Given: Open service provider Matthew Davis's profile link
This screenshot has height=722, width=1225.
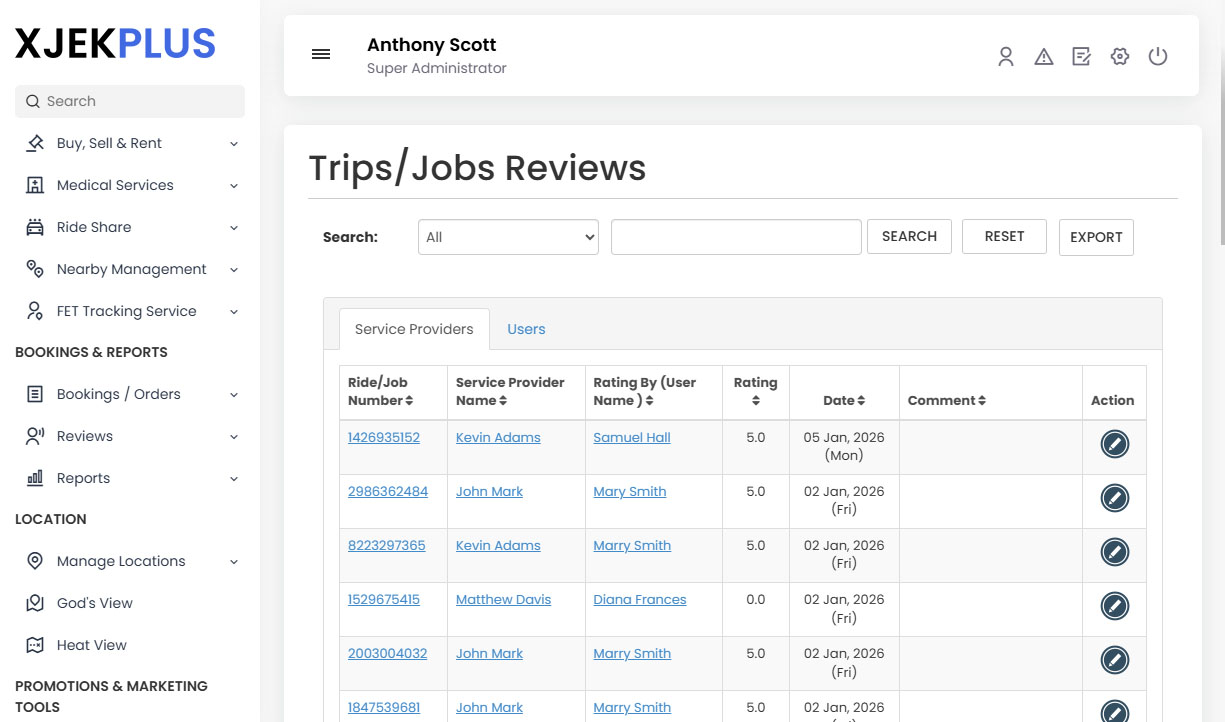Looking at the screenshot, I should [503, 599].
